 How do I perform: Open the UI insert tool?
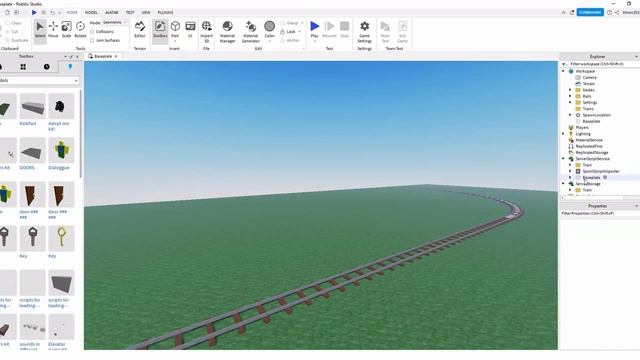tap(190, 30)
